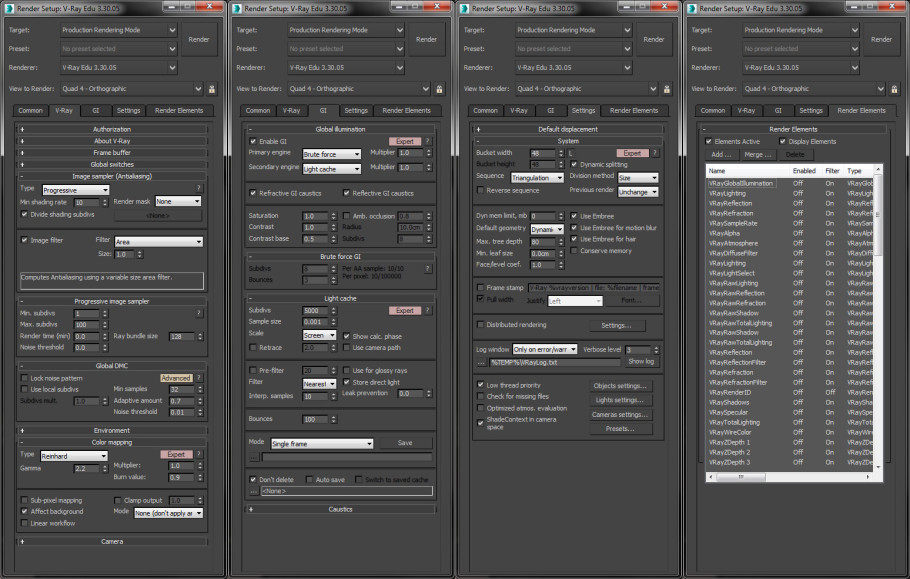Screen dimensions: 910x579
Task: Open the Log window dropdown
Action: click(x=544, y=349)
